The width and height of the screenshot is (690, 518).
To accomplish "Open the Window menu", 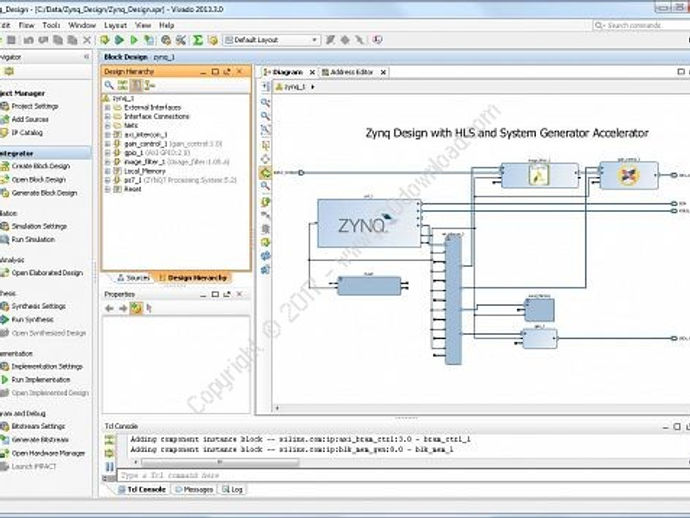I will [82, 26].
